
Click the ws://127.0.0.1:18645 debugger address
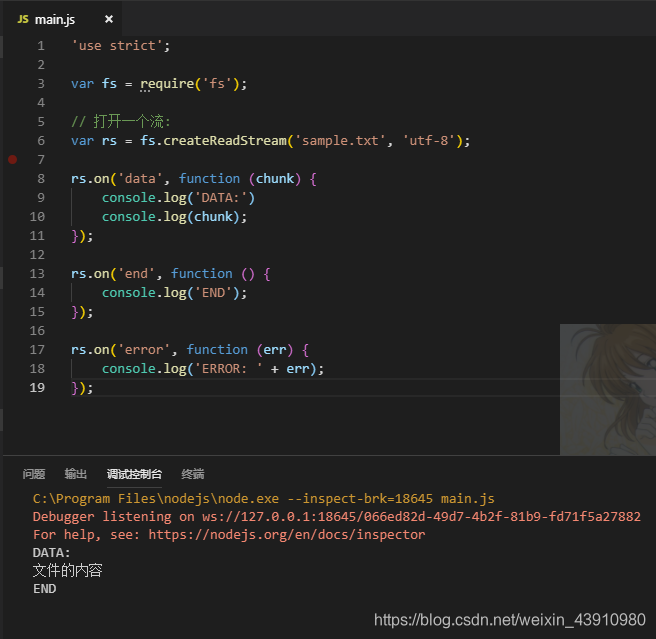421,517
